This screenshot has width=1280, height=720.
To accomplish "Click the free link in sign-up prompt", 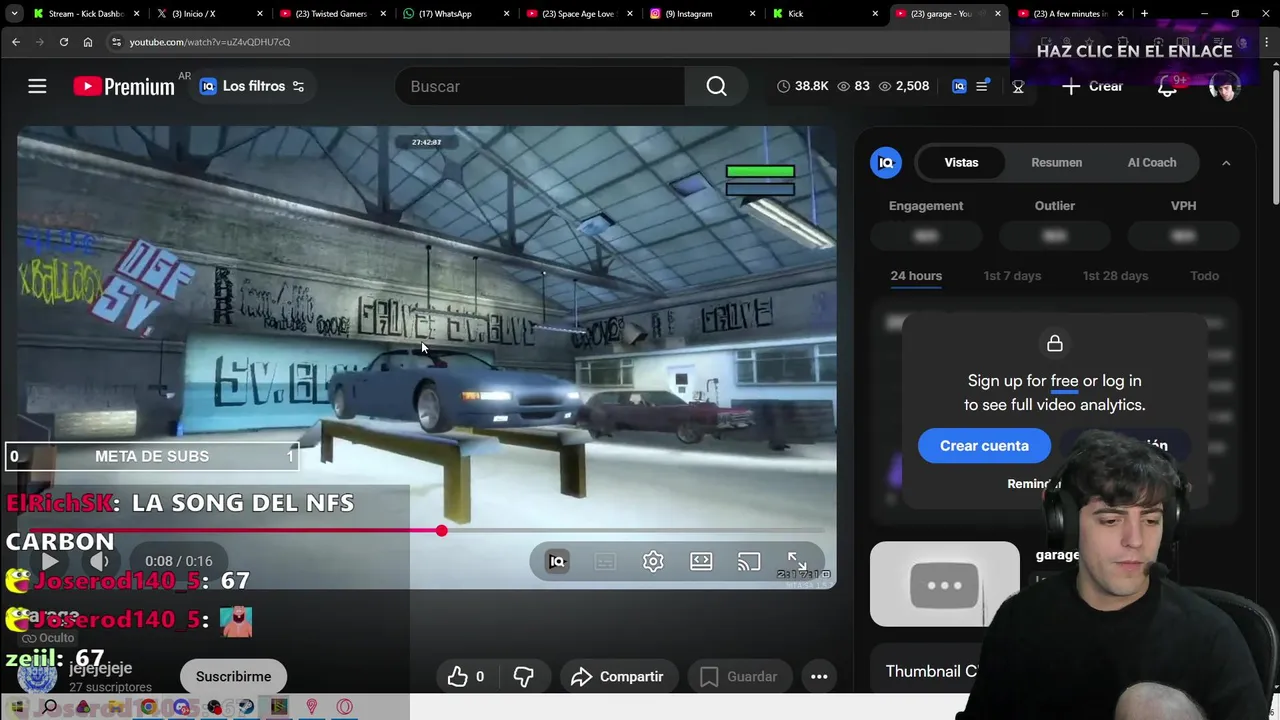I will pos(1064,381).
